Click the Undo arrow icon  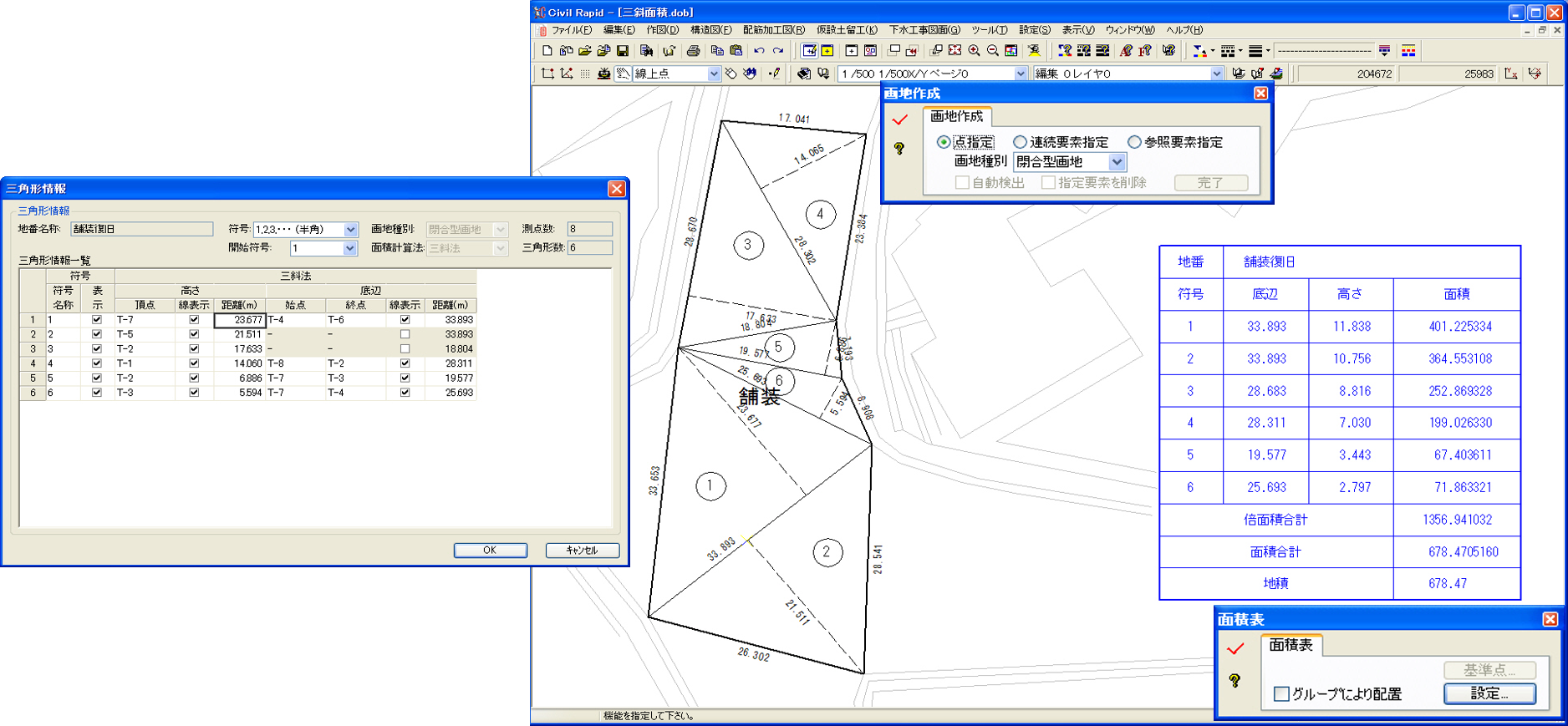[x=759, y=51]
